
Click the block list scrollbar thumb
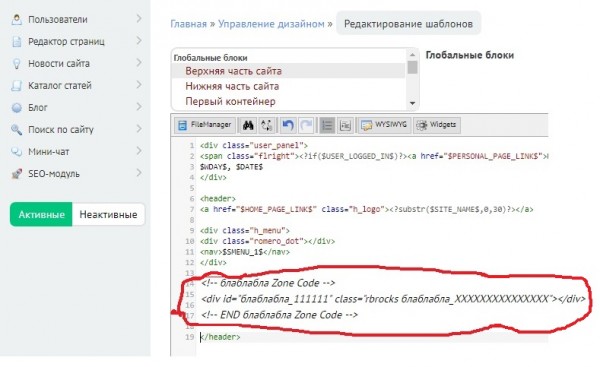(x=412, y=67)
